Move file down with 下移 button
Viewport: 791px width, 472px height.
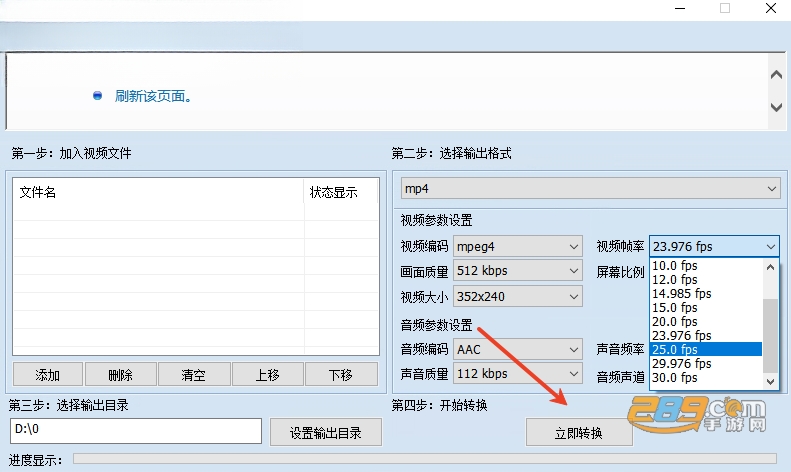tap(341, 375)
